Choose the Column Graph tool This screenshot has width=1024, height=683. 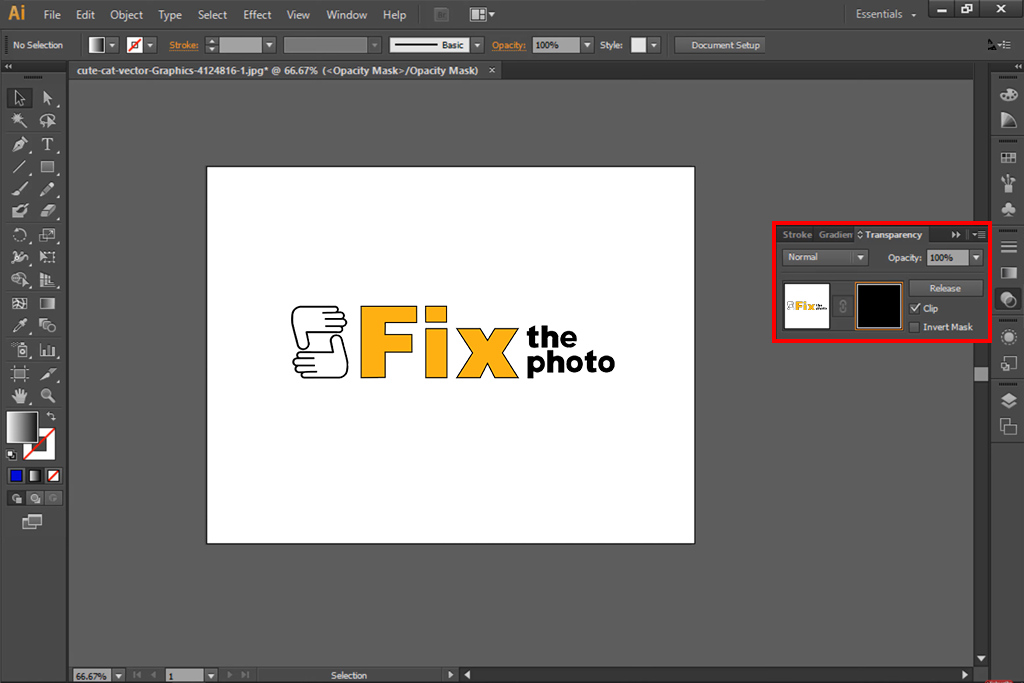click(x=47, y=351)
